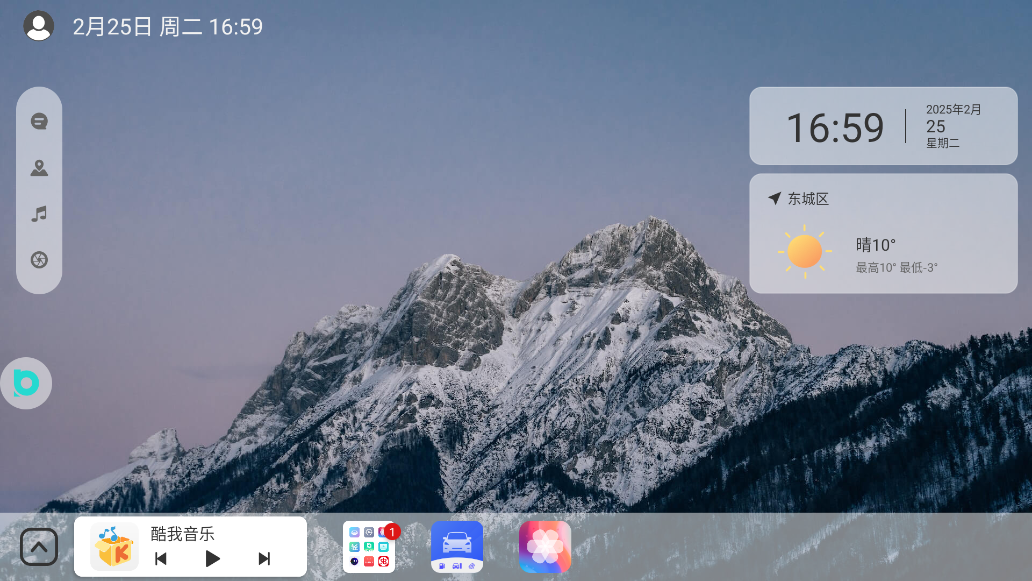Click the 最高10° 最低-3° forecast text
This screenshot has height=581, width=1032.
[896, 268]
